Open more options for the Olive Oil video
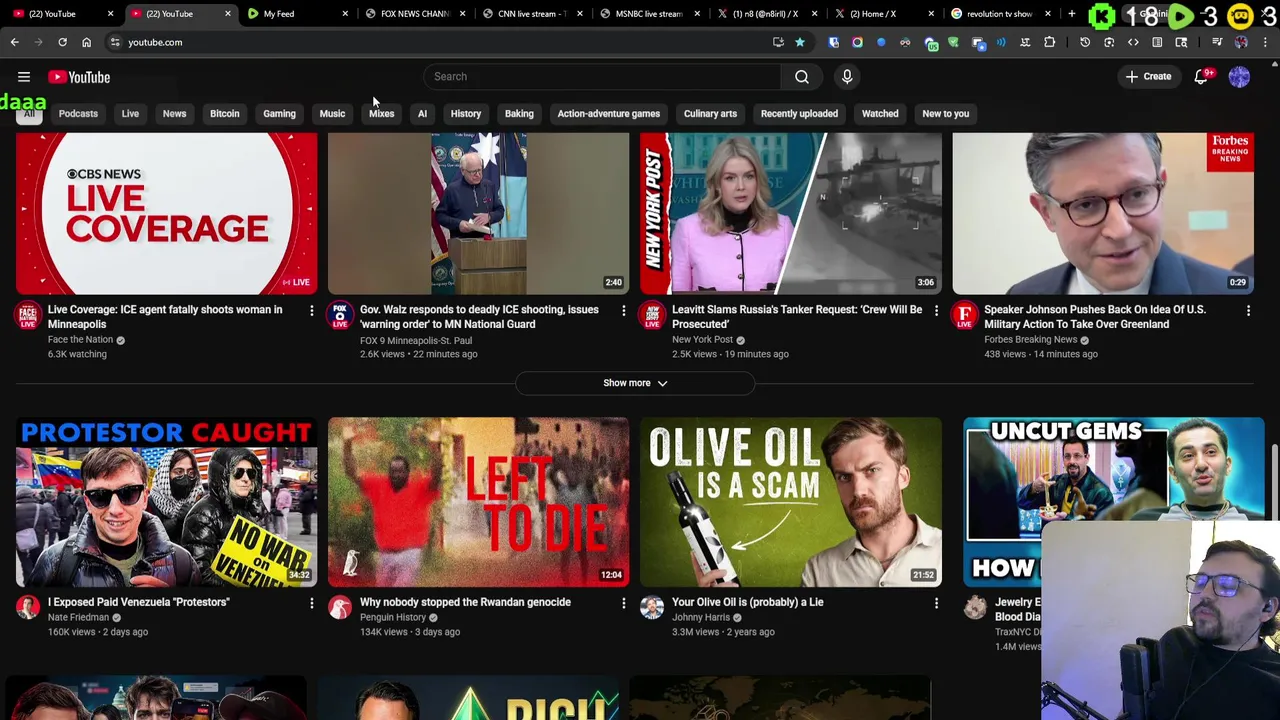The image size is (1280, 720). tap(936, 603)
